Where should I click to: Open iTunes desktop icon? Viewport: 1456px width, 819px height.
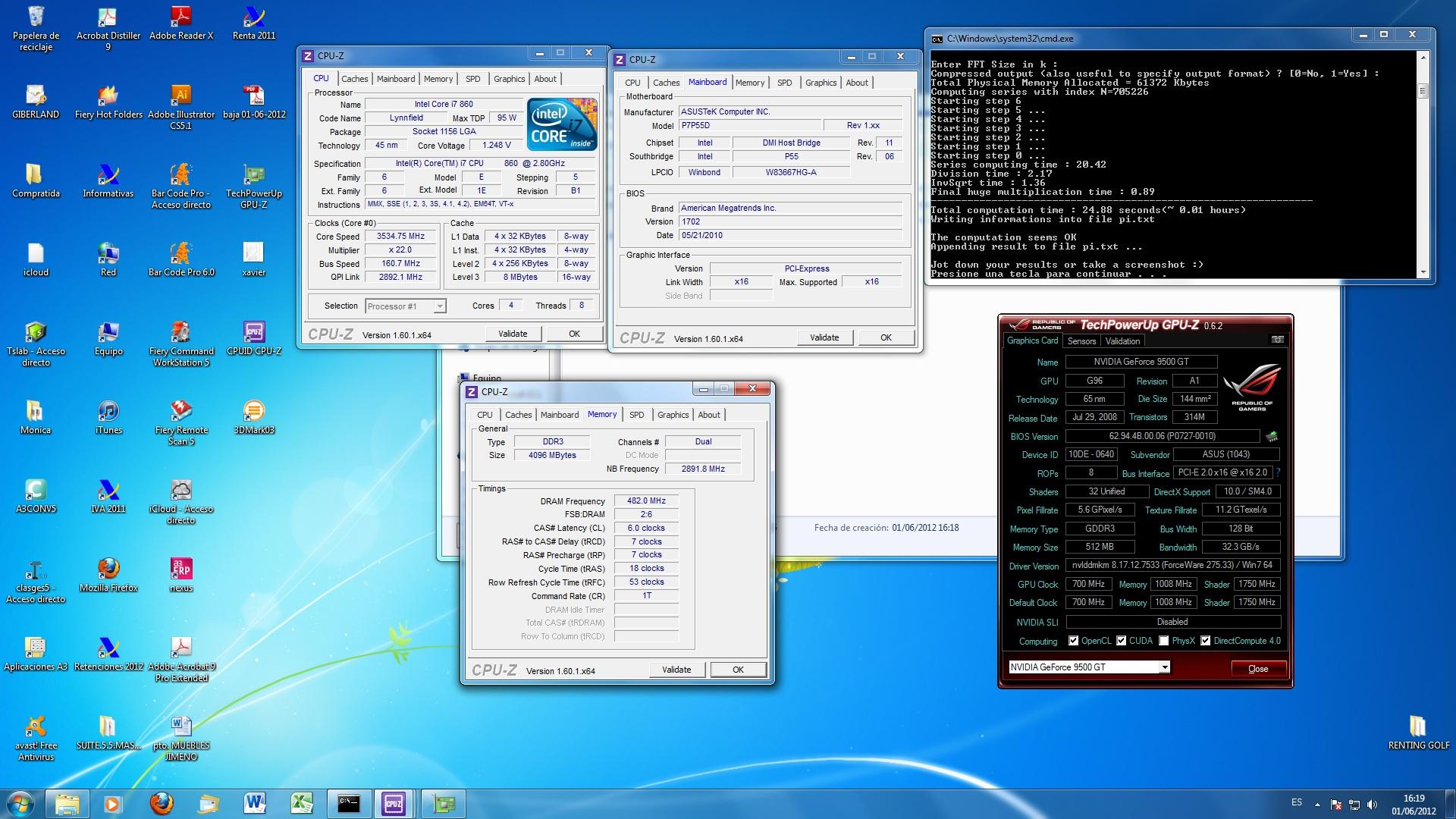click(x=108, y=417)
